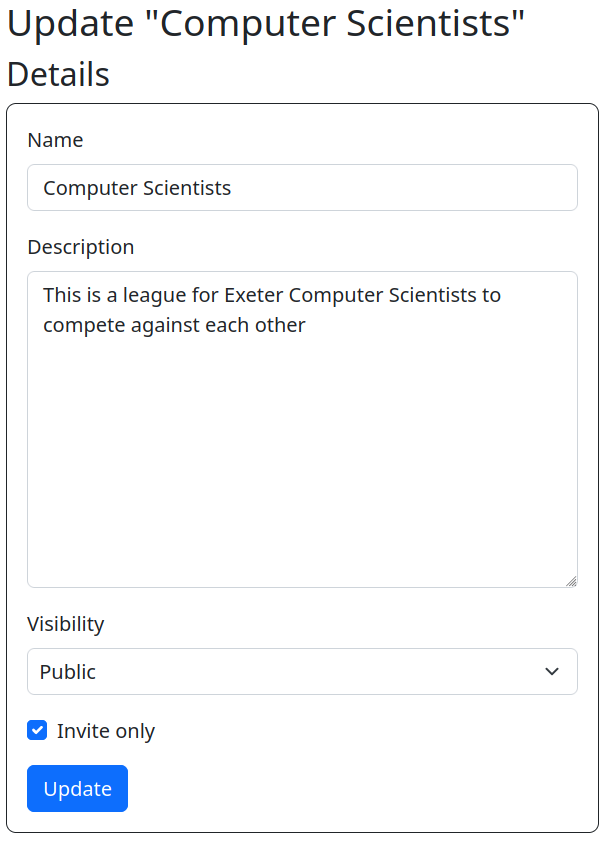The height and width of the screenshot is (848, 615).
Task: Click the "Name" field label
Action: pyautogui.click(x=55, y=140)
